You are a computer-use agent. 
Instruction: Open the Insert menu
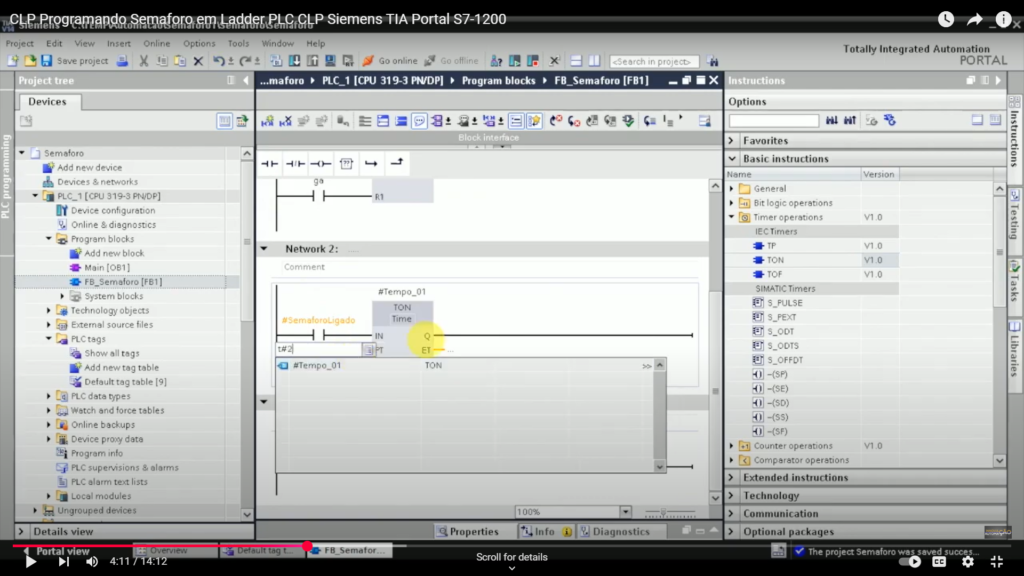(119, 43)
